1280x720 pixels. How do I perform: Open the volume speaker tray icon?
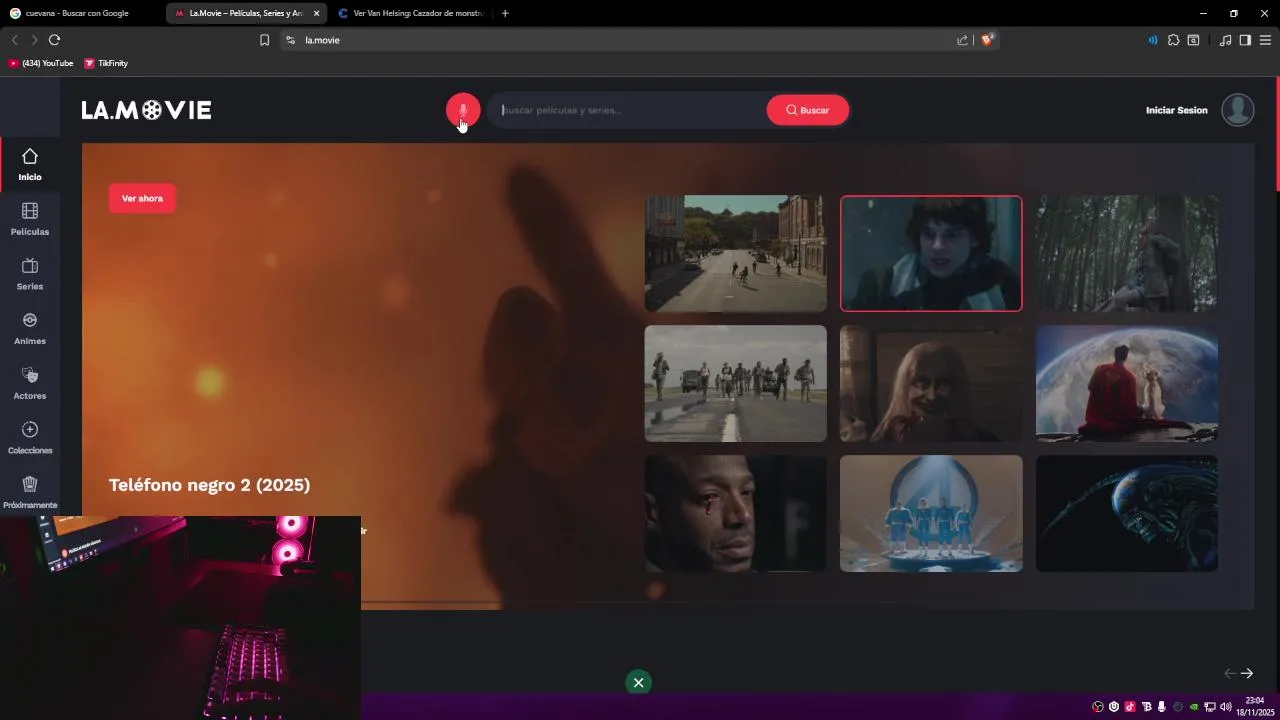[x=1226, y=707]
